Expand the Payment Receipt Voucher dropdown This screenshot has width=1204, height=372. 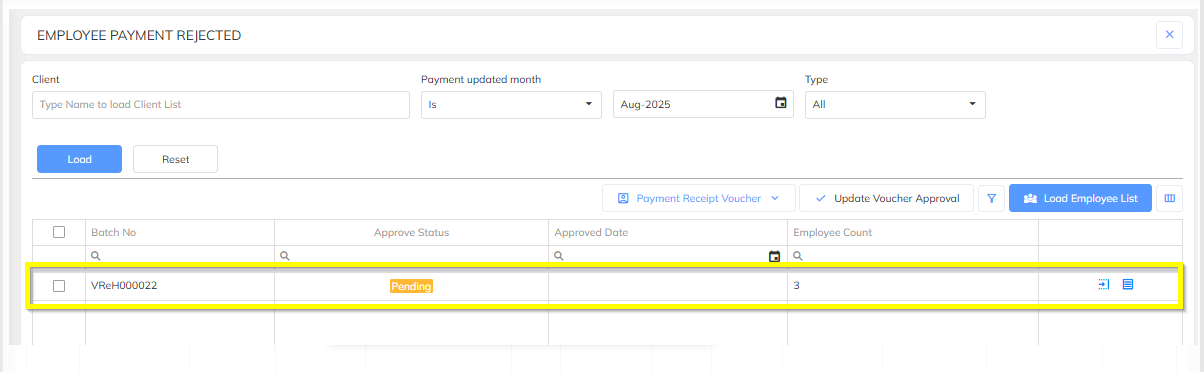coord(698,199)
